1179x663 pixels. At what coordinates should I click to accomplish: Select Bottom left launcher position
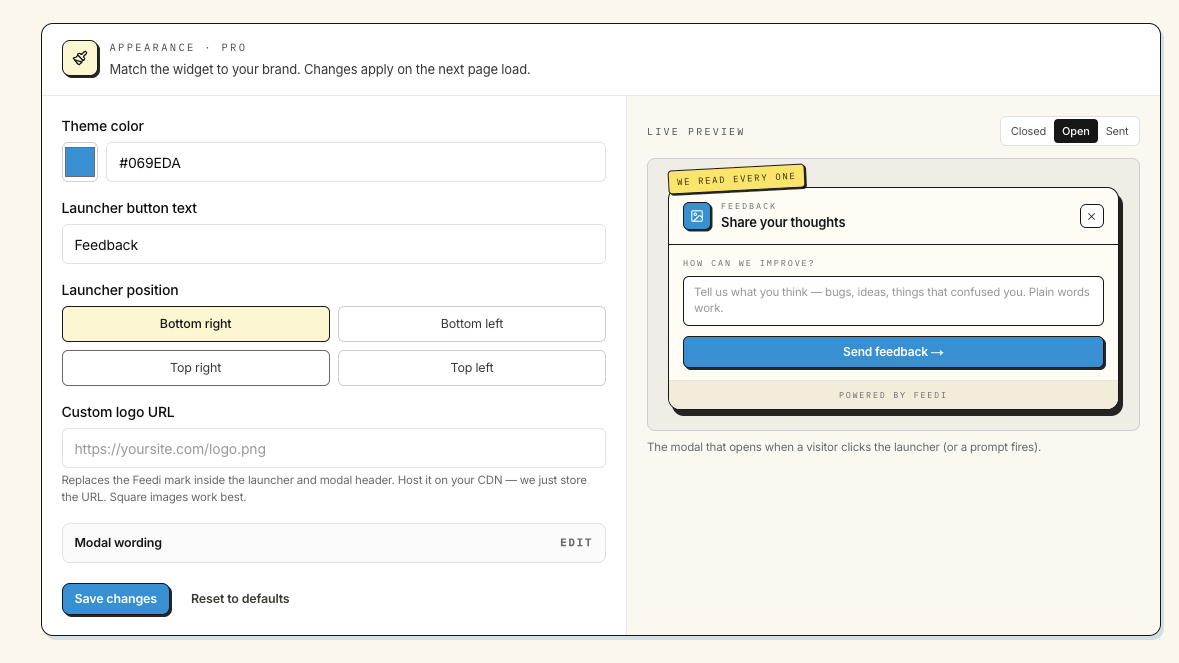pyautogui.click(x=471, y=324)
